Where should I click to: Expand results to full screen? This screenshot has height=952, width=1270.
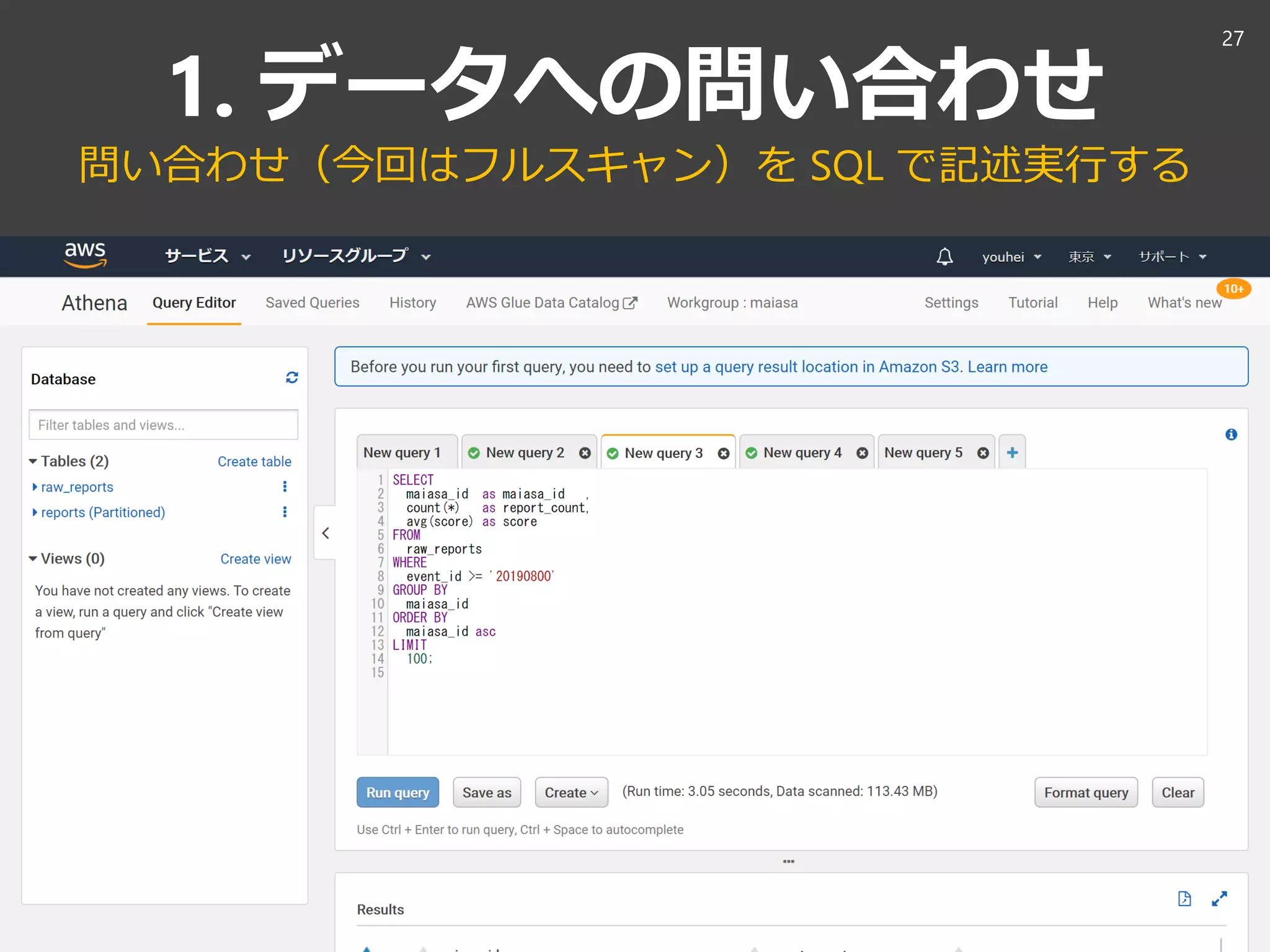(x=1219, y=899)
